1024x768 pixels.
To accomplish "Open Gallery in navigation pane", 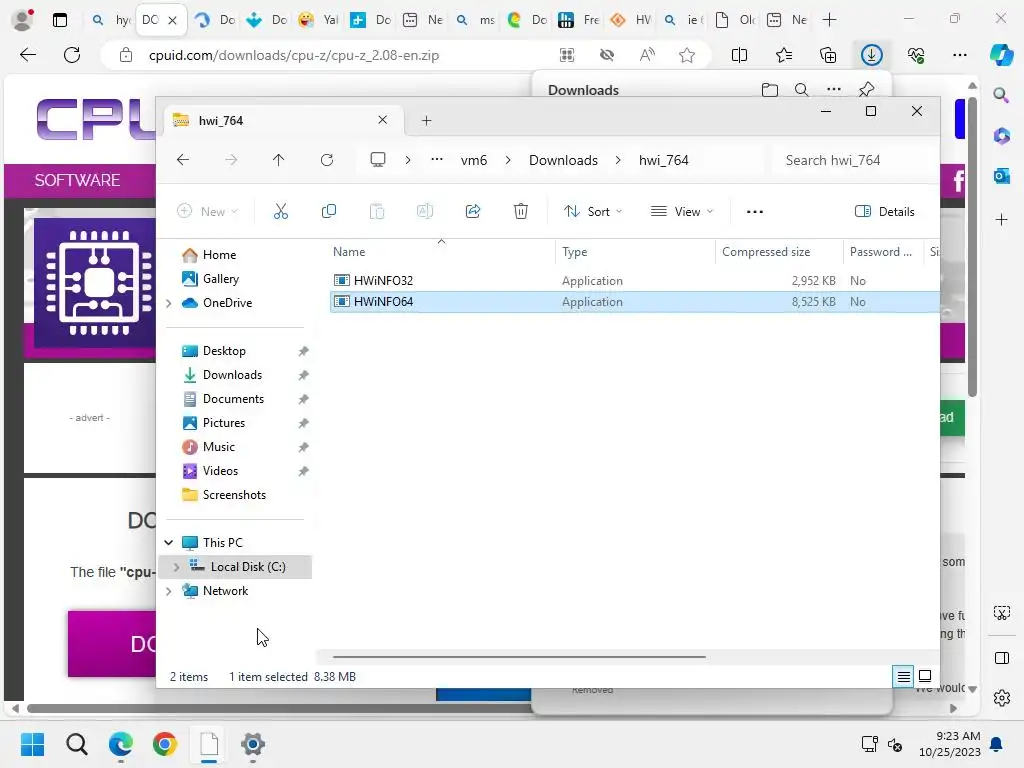I will [221, 279].
